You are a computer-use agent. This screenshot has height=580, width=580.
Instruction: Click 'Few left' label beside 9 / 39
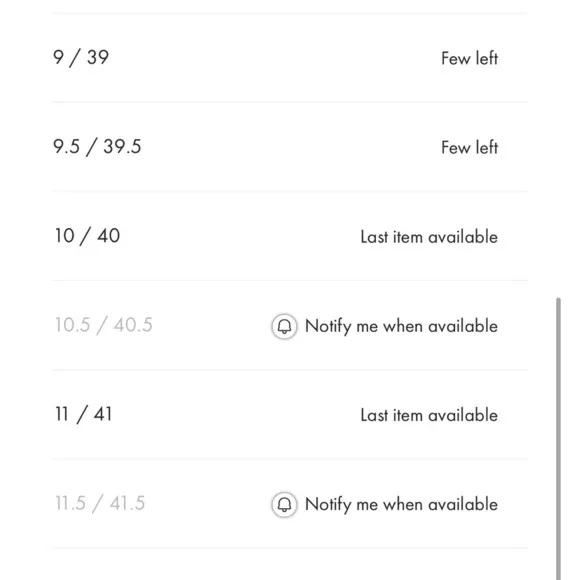pos(469,58)
